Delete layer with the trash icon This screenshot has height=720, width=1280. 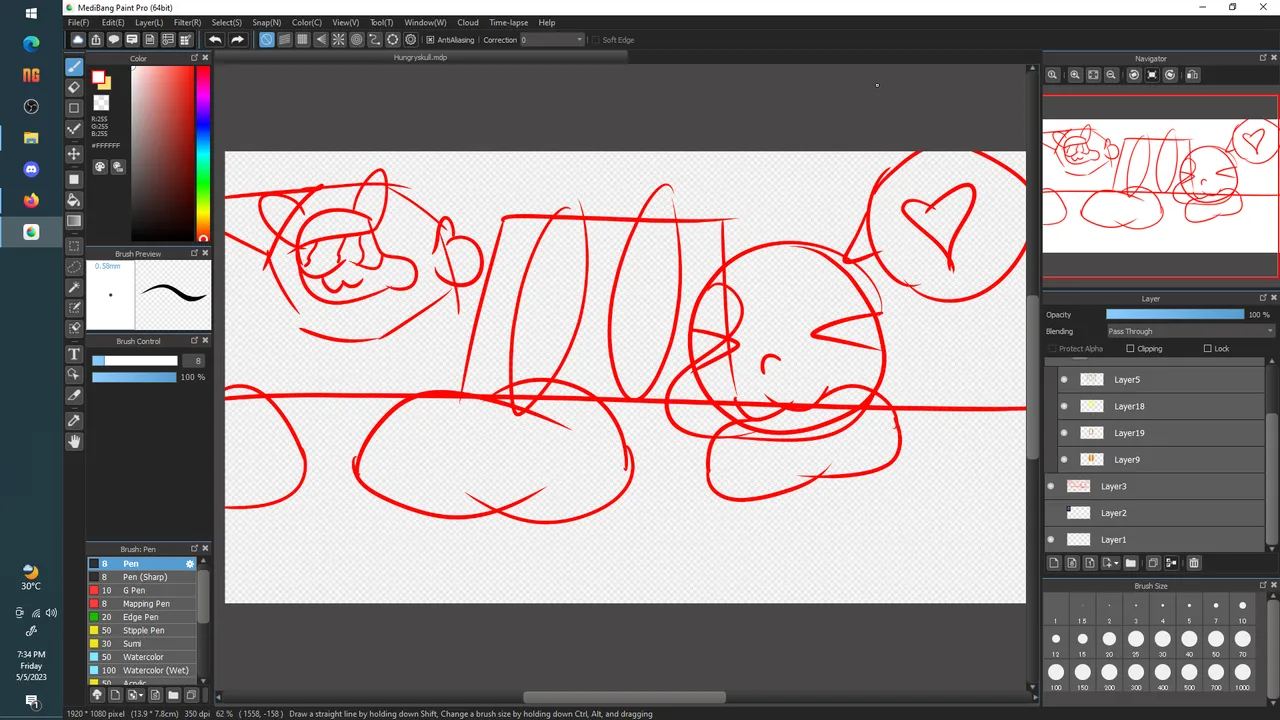pyautogui.click(x=1194, y=563)
